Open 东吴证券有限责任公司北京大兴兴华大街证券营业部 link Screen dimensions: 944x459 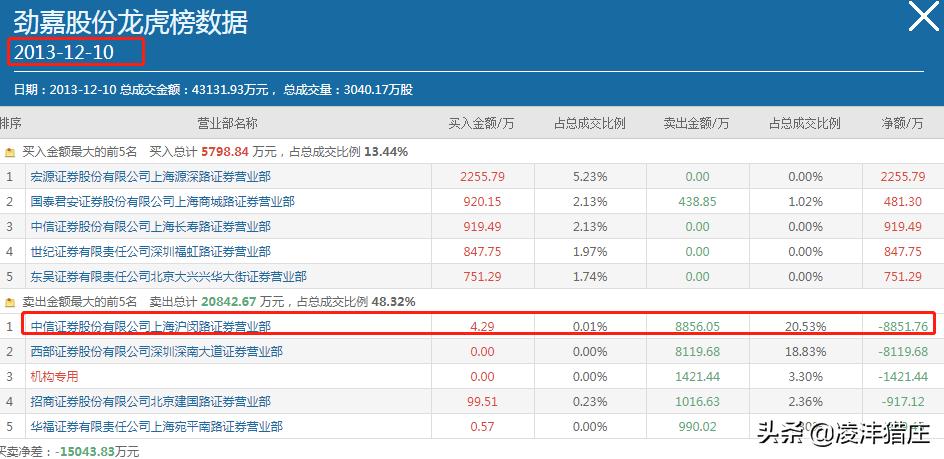[x=169, y=276]
